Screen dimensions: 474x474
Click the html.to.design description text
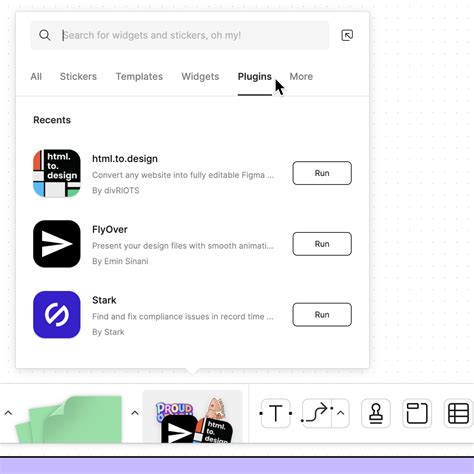pyautogui.click(x=183, y=175)
